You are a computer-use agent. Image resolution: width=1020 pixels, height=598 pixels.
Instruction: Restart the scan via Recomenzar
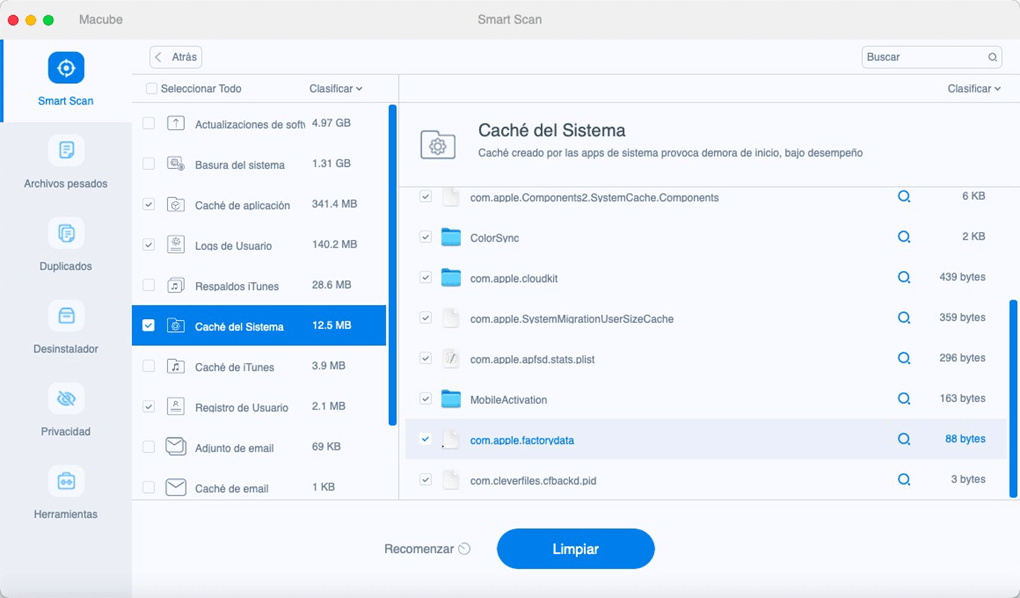[x=427, y=549]
